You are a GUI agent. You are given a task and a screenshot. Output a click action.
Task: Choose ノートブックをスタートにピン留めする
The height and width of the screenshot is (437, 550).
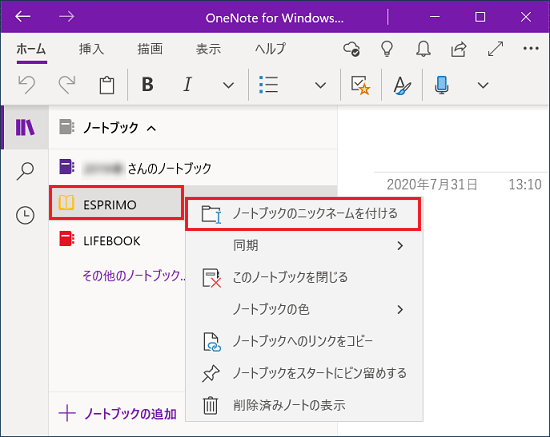click(304, 373)
